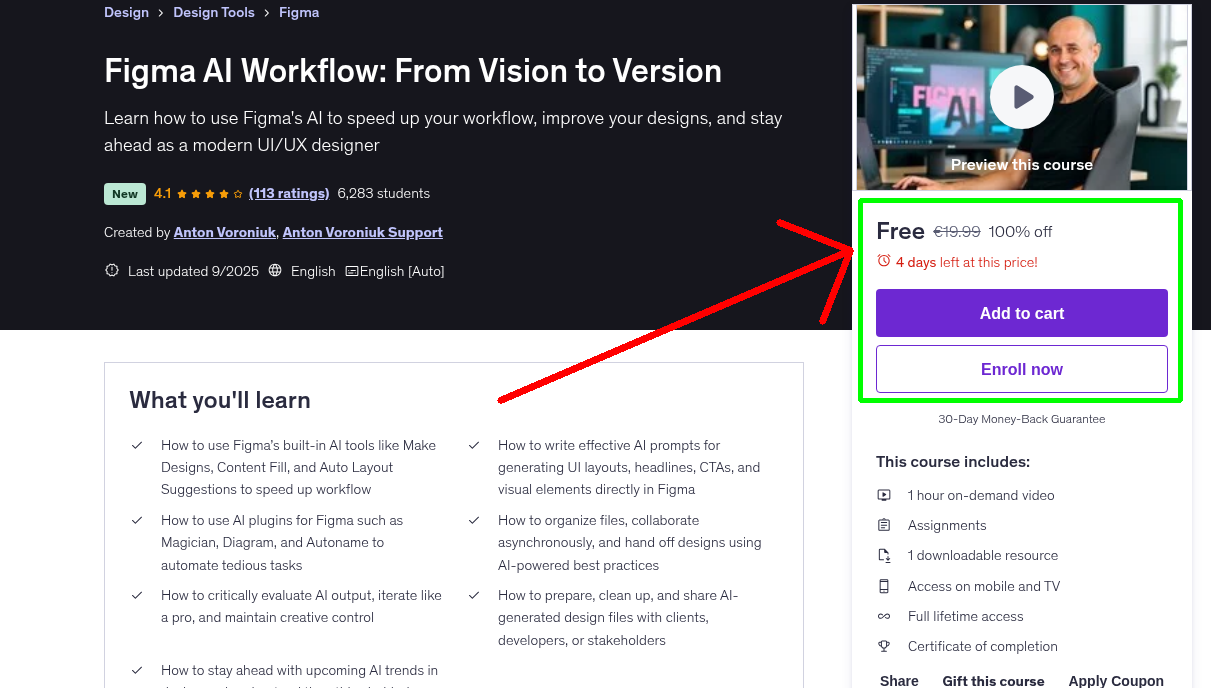Click the certificate trophy icon
This screenshot has width=1211, height=688.
[884, 646]
